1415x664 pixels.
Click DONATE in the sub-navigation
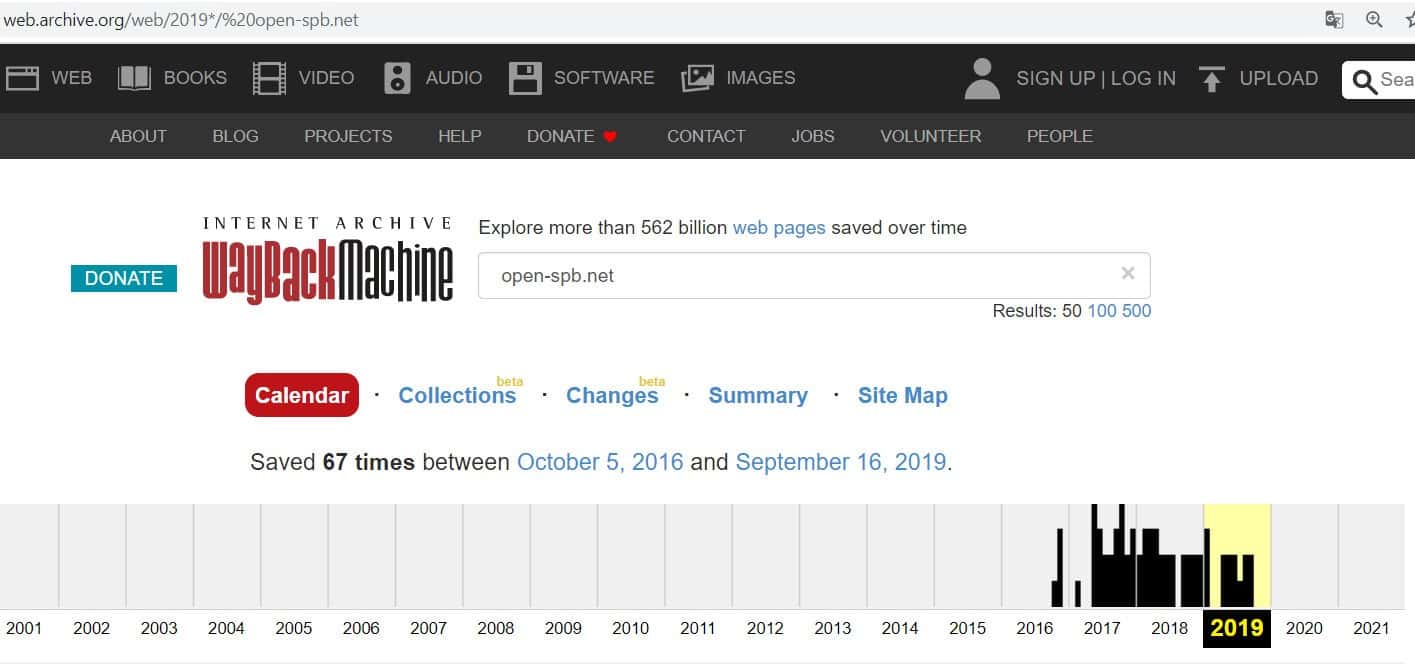coord(560,136)
